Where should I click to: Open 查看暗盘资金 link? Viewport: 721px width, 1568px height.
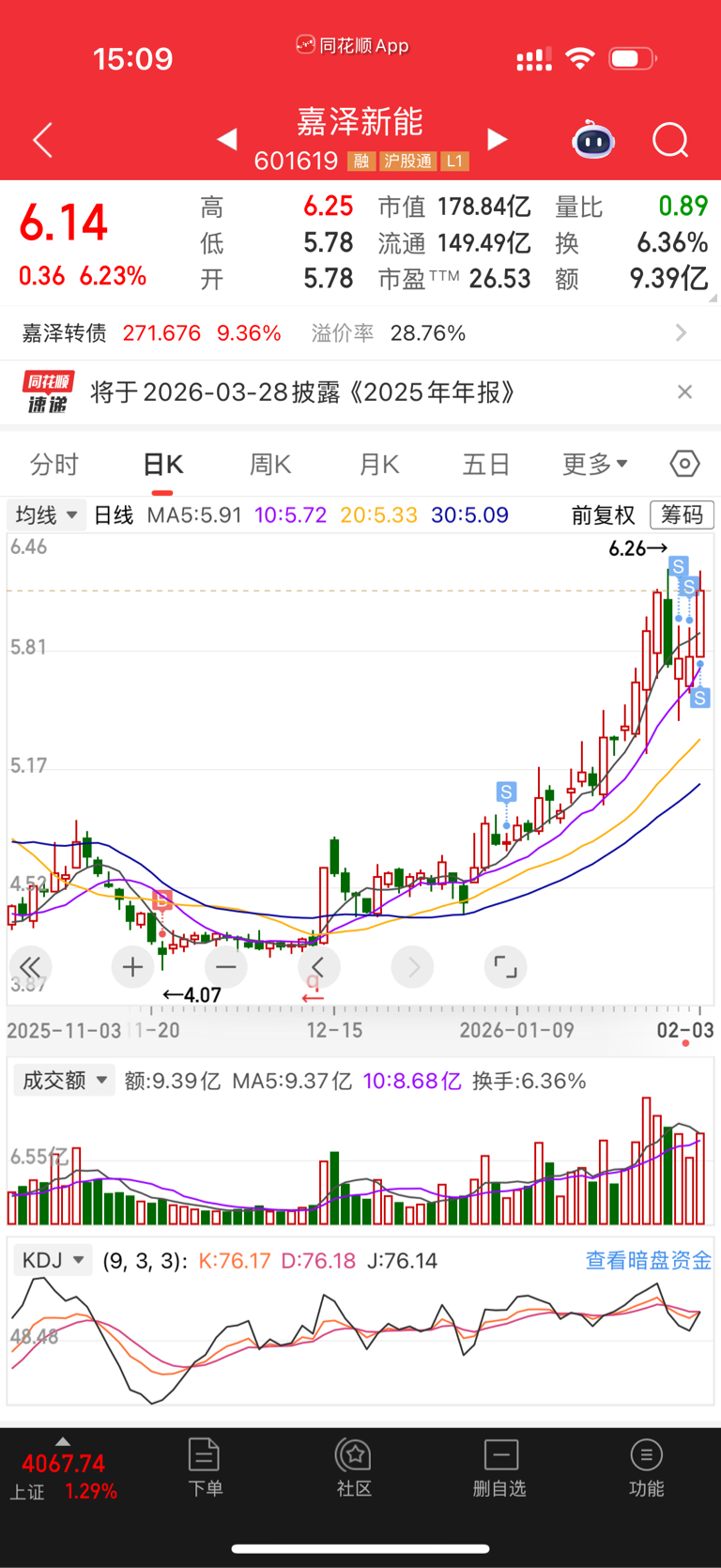coord(649,1260)
